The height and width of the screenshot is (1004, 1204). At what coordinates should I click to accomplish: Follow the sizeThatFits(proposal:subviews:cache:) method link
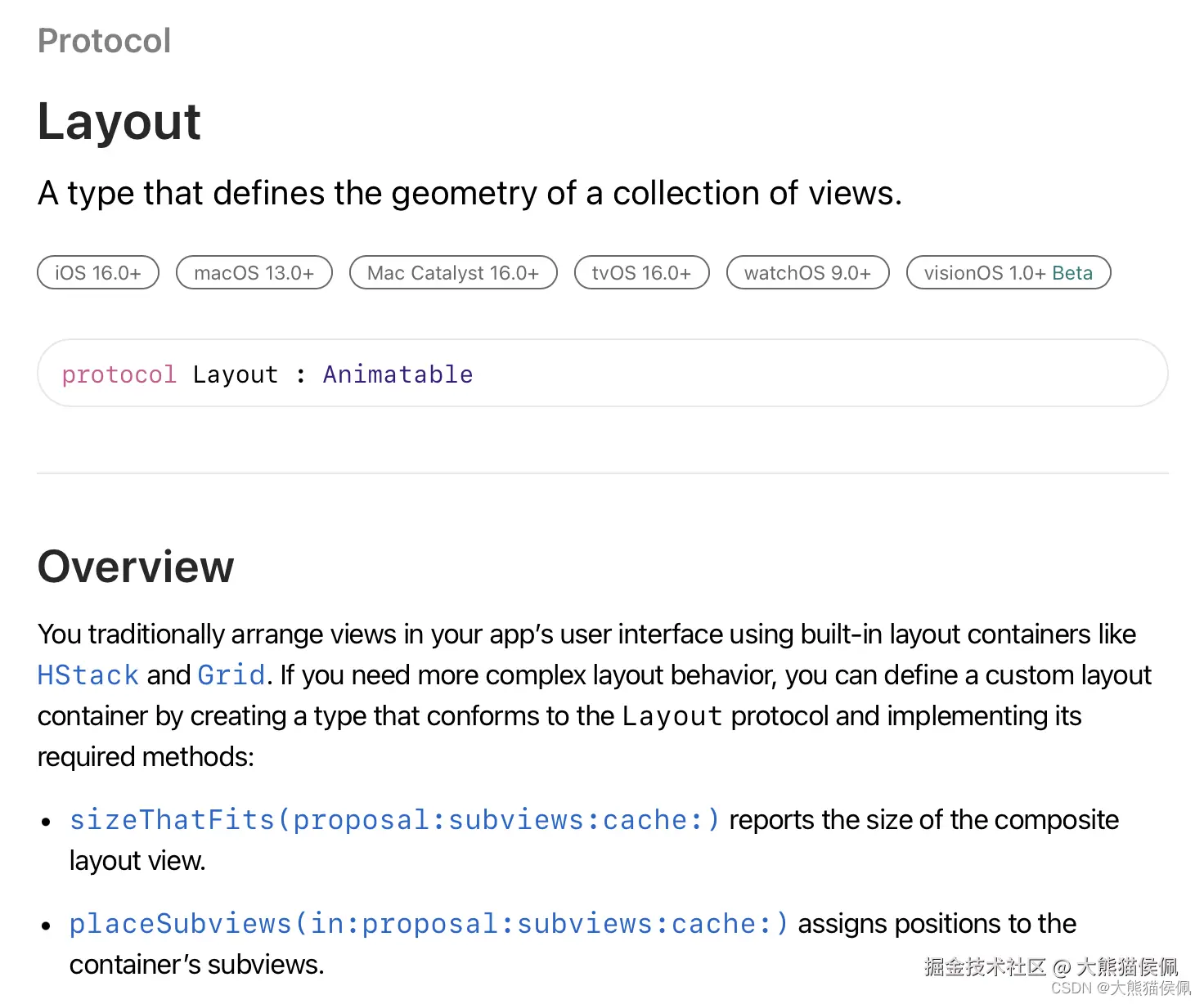point(394,820)
